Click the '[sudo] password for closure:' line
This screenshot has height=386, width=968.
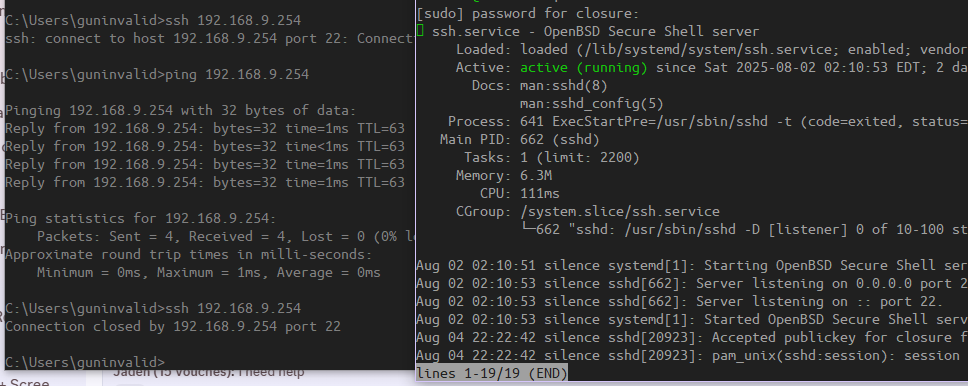click(528, 14)
